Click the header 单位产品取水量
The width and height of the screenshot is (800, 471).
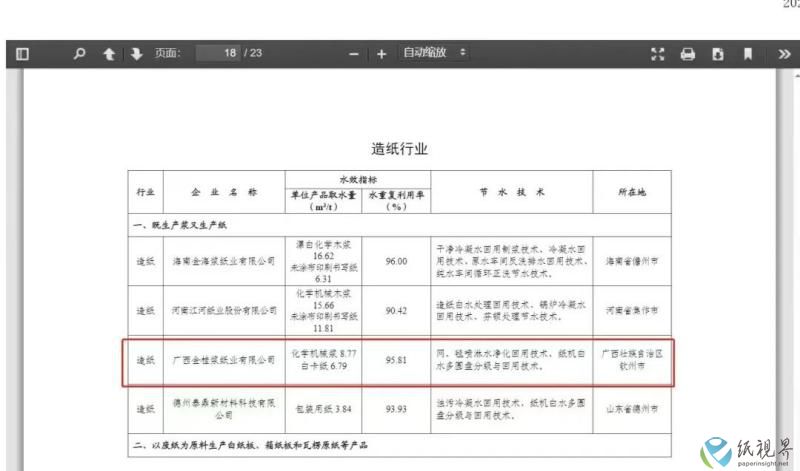click(323, 201)
